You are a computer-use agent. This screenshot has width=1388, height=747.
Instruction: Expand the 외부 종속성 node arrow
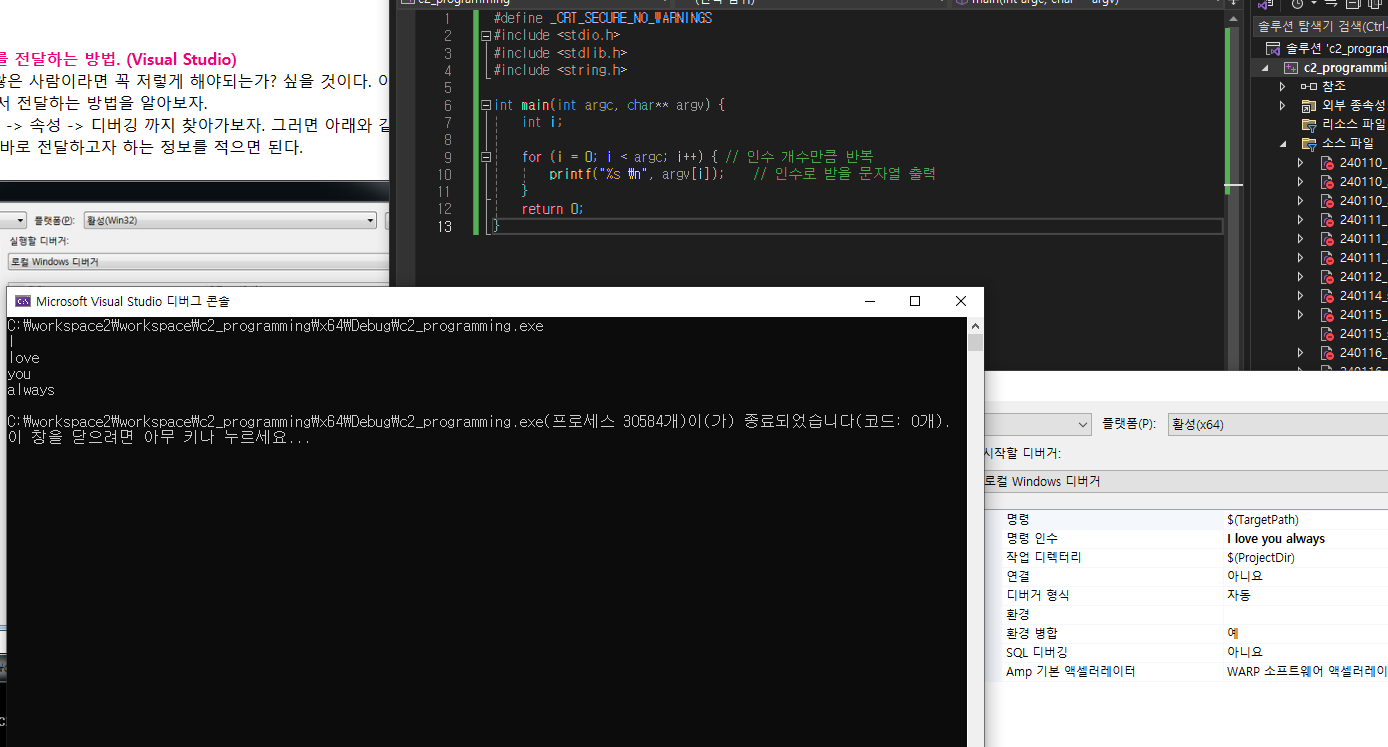1283,105
